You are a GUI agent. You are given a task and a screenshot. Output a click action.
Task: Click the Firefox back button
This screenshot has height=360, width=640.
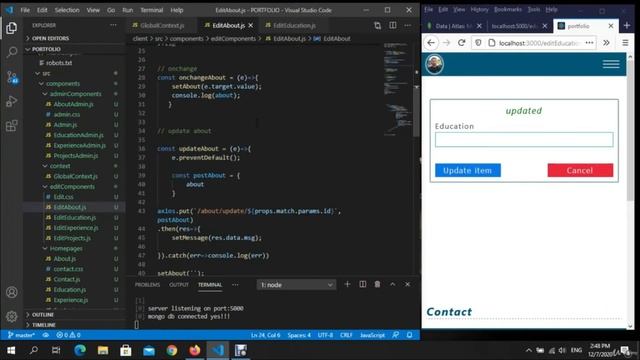coord(431,42)
